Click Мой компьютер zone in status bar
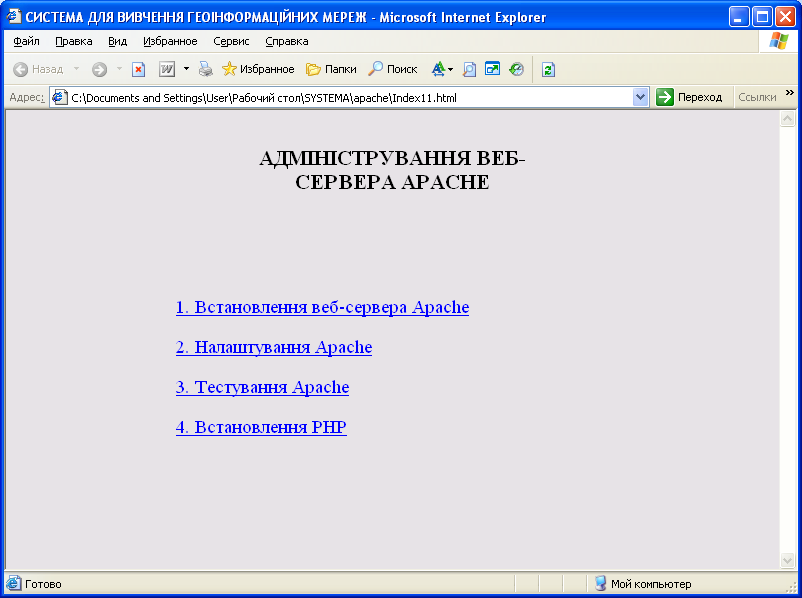The width and height of the screenshot is (802, 598). pos(651,584)
